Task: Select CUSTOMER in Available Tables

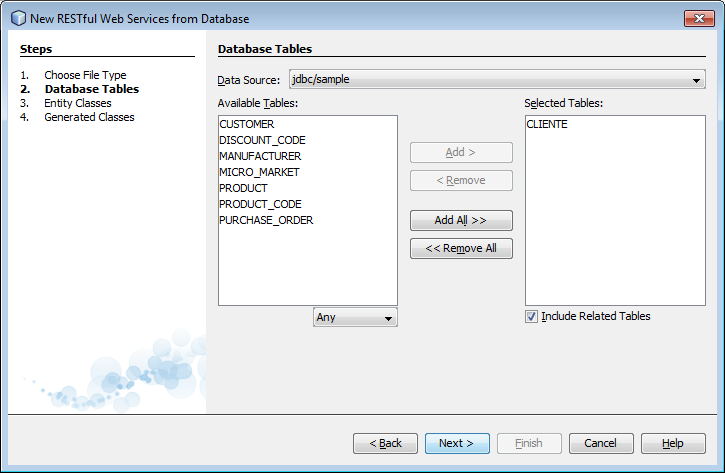Action: pos(246,124)
